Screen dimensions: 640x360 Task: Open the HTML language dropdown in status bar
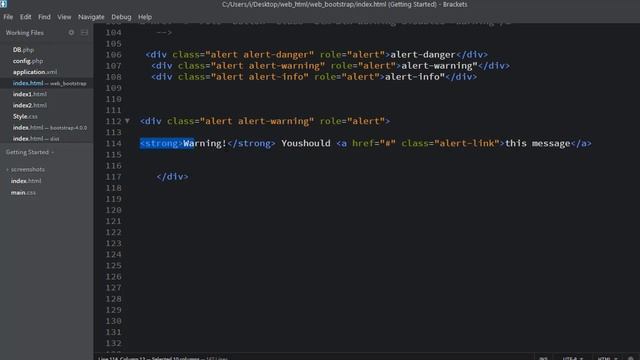click(x=607, y=358)
